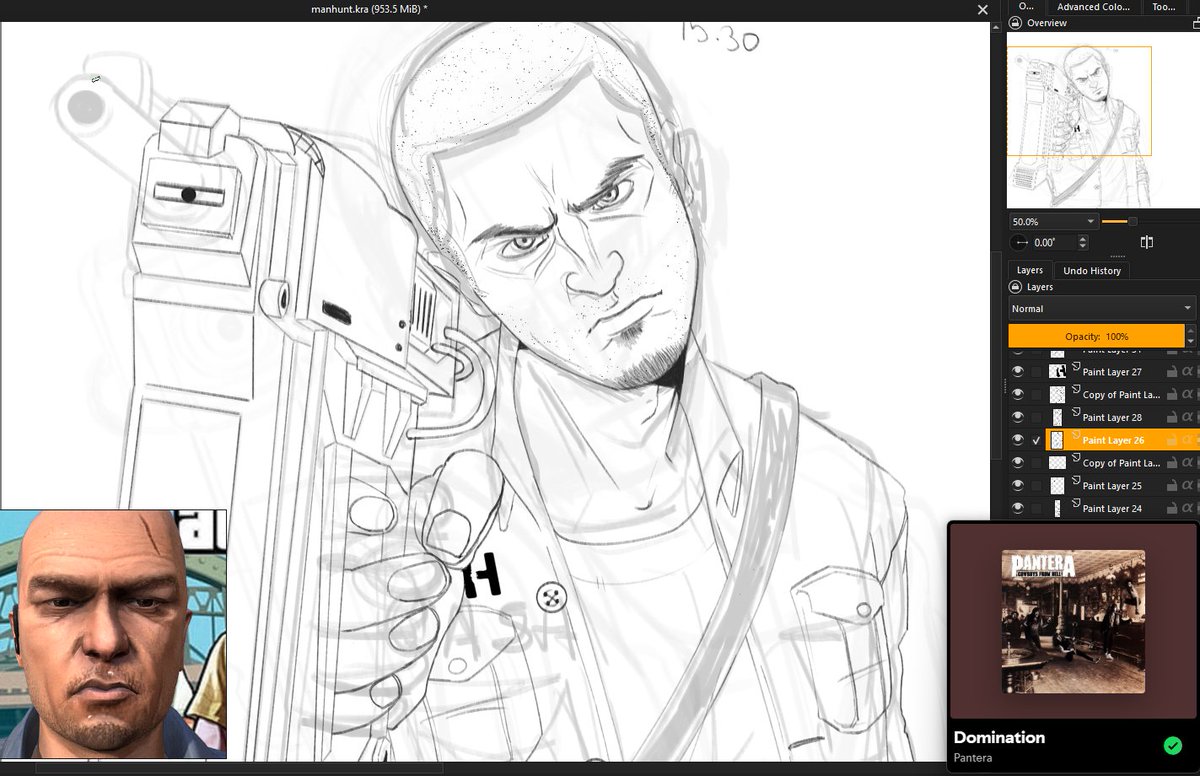Click the layer Opacity 100% slider
1200x776 pixels.
(x=1096, y=336)
